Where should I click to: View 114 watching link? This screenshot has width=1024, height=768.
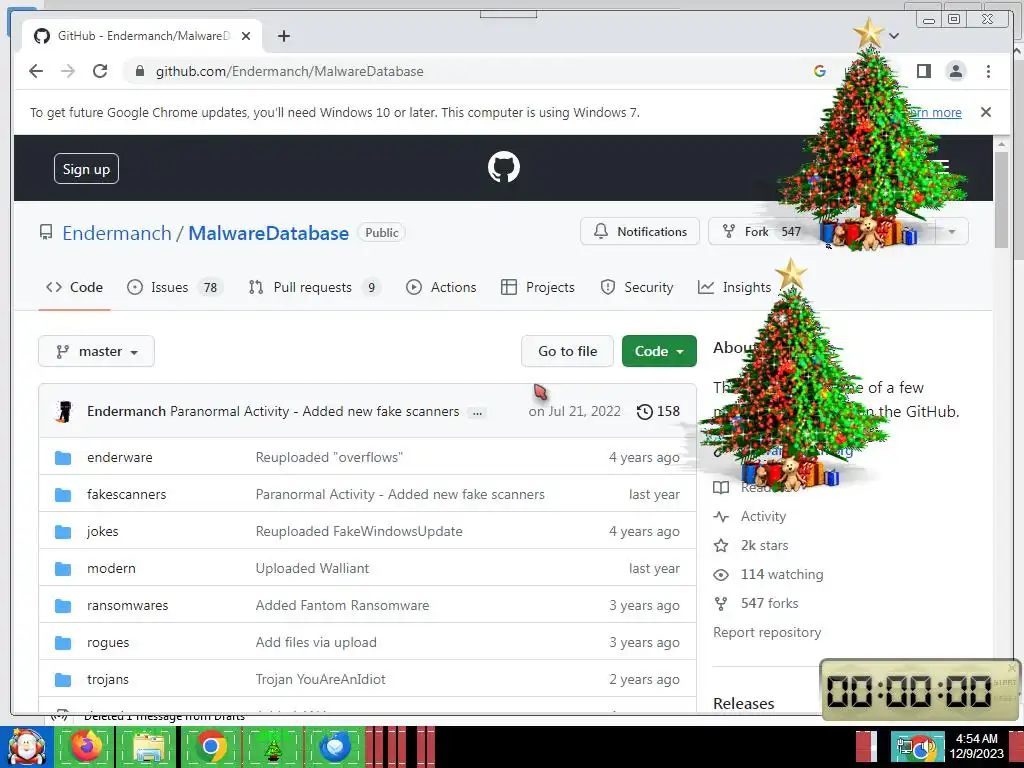[782, 575]
